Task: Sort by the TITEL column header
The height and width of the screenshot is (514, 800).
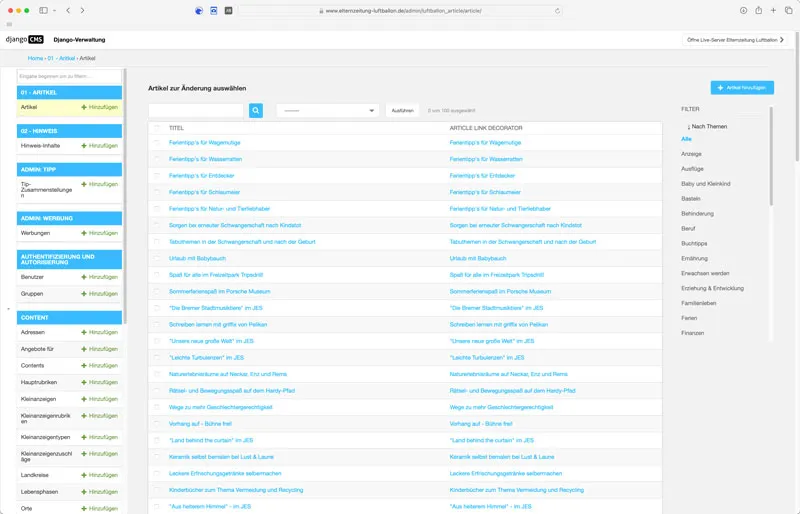Action: pos(176,128)
